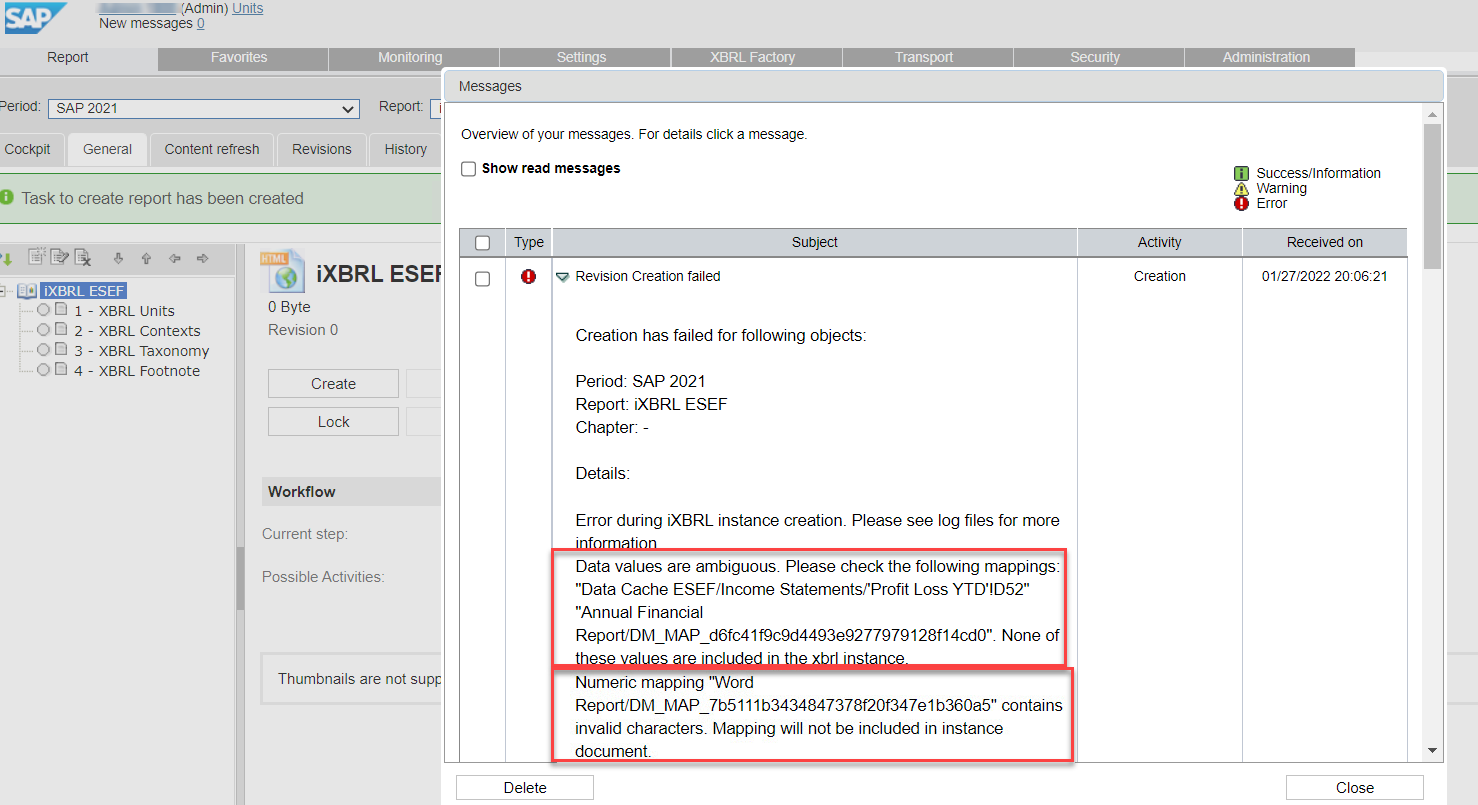This screenshot has height=805, width=1478.
Task: Click the new chapter icon in tree toolbar
Action: 37,257
